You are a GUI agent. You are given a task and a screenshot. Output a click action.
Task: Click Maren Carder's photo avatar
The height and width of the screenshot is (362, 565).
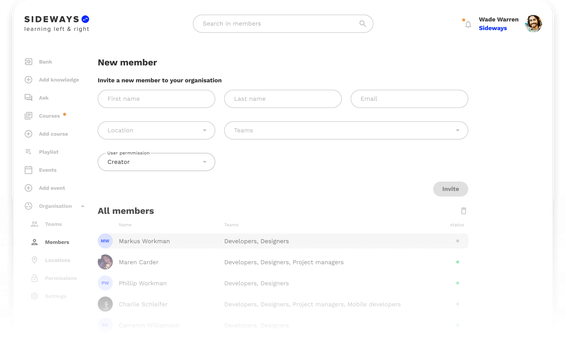105,262
